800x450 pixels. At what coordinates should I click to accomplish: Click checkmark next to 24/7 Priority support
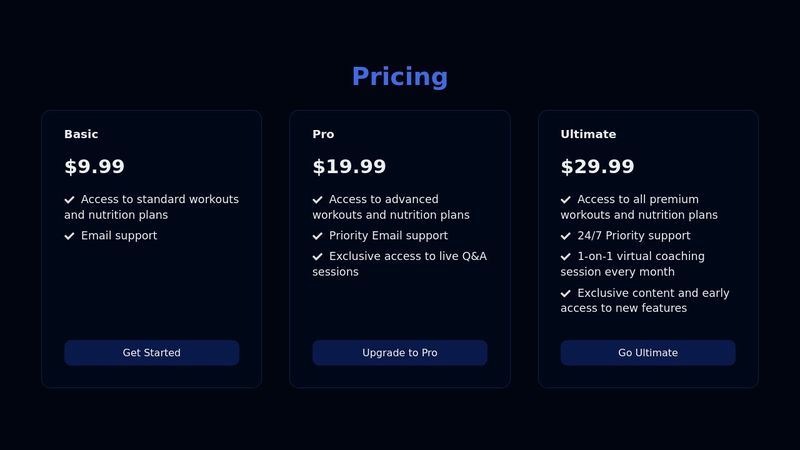[566, 236]
